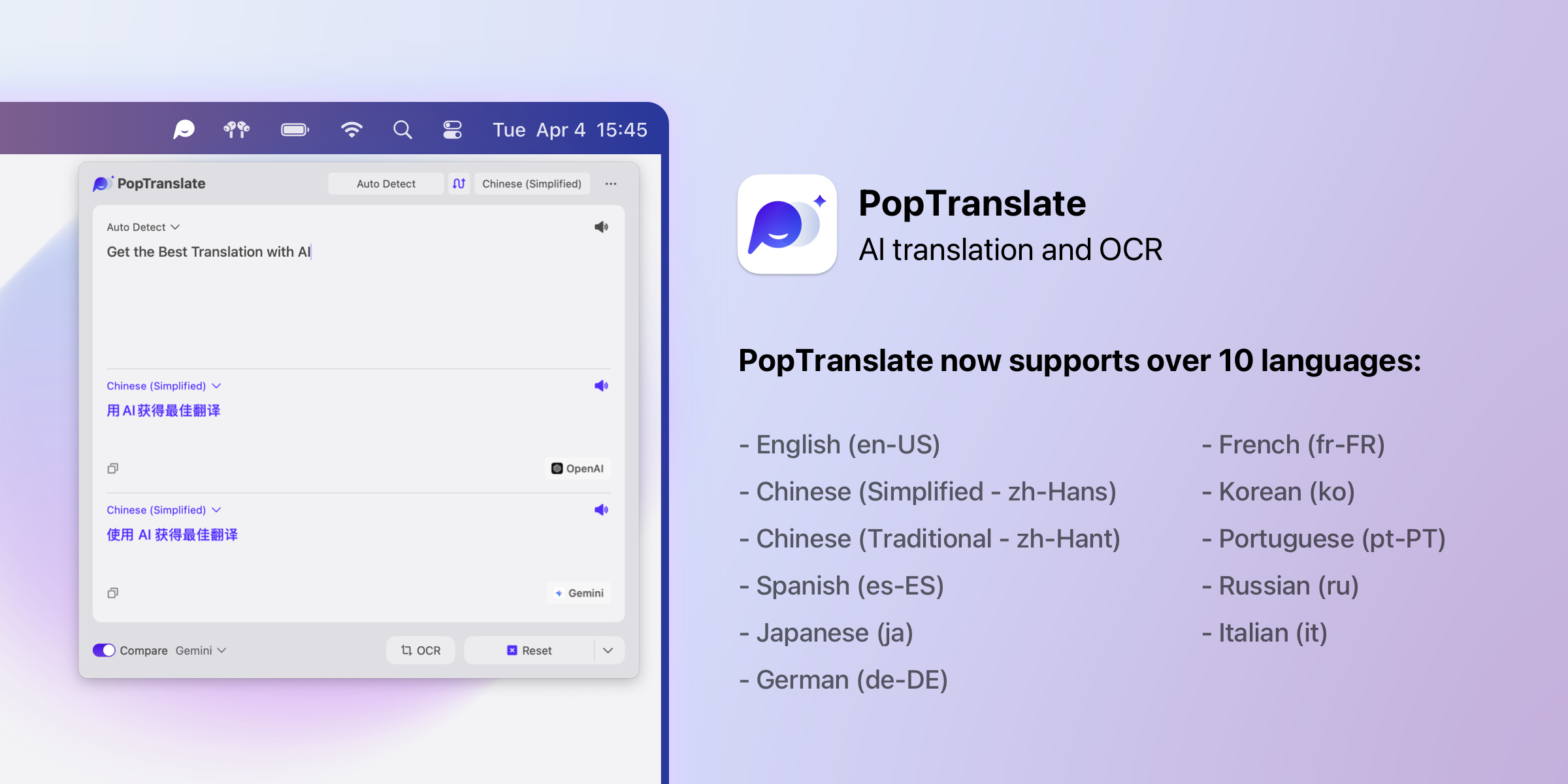Screen dimensions: 1568x784
Task: Click 'Chinese (Traditional - zh-Hant)' entry
Action: point(930,539)
